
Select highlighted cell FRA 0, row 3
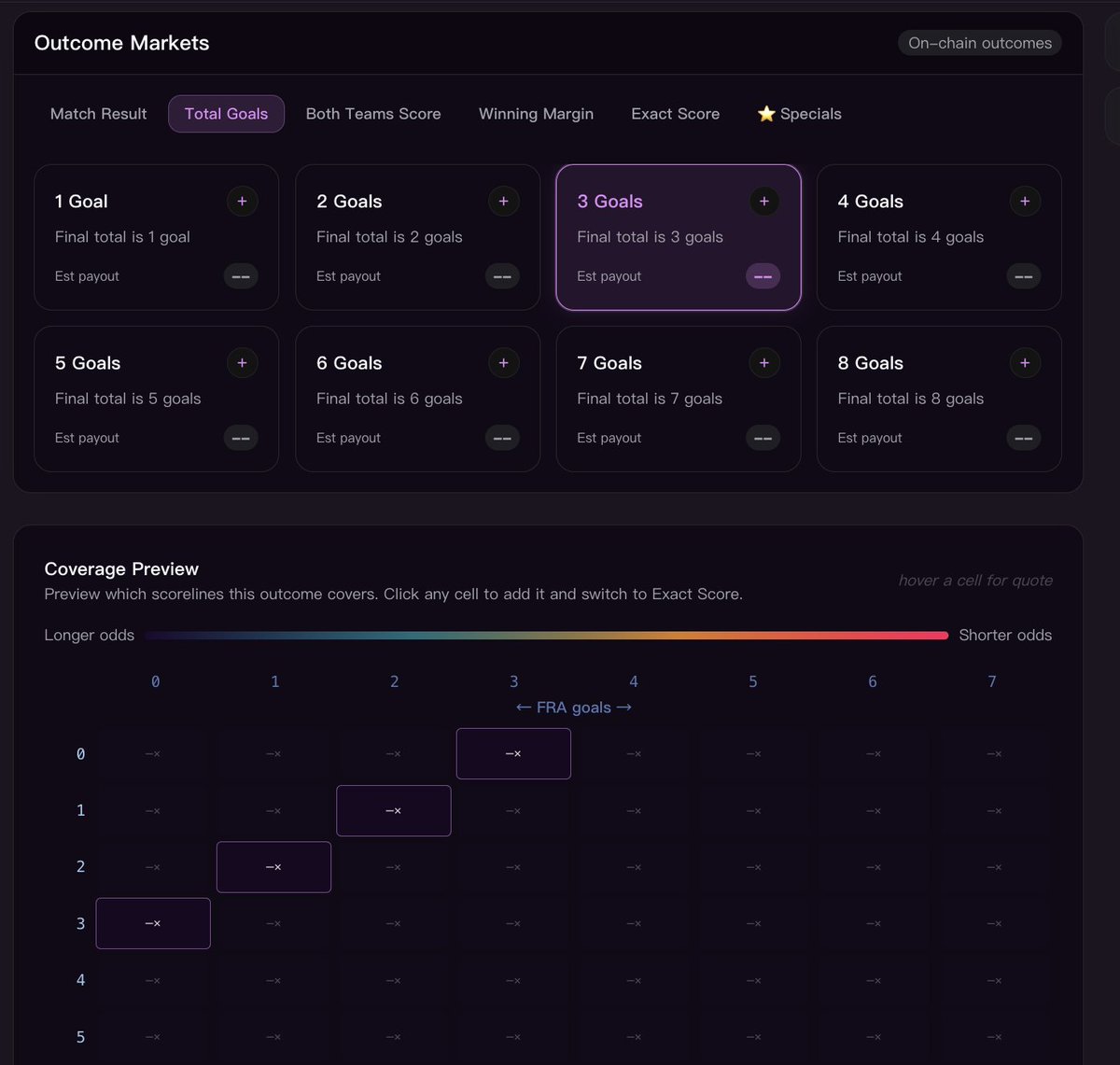153,923
